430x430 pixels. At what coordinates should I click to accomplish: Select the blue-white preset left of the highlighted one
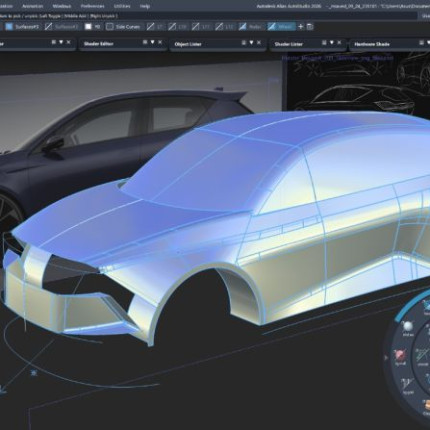pos(251,27)
